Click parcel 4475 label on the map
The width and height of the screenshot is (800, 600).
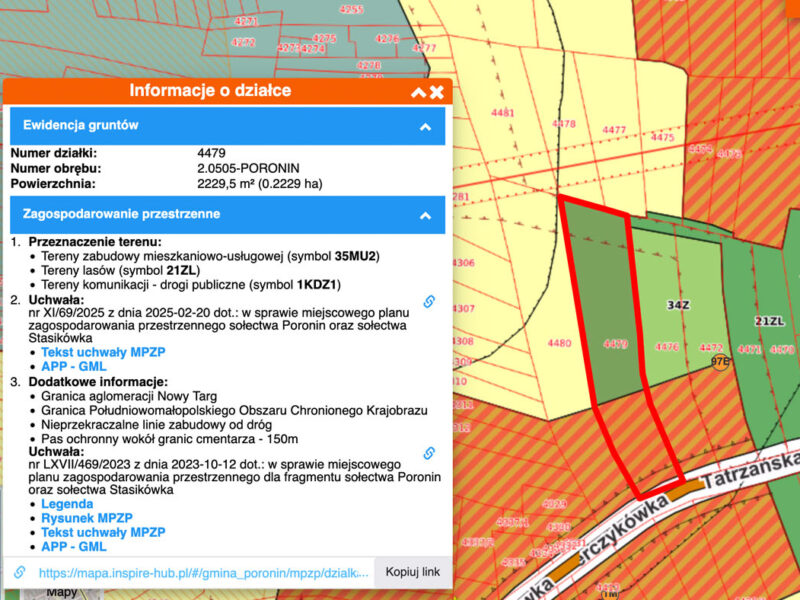point(662,137)
